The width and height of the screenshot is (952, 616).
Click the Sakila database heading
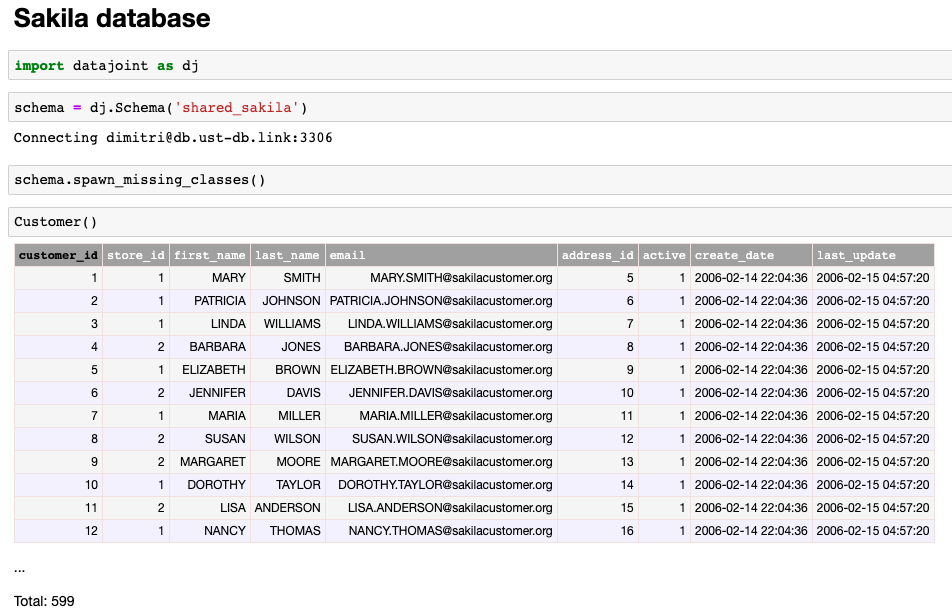pyautogui.click(x=112, y=18)
